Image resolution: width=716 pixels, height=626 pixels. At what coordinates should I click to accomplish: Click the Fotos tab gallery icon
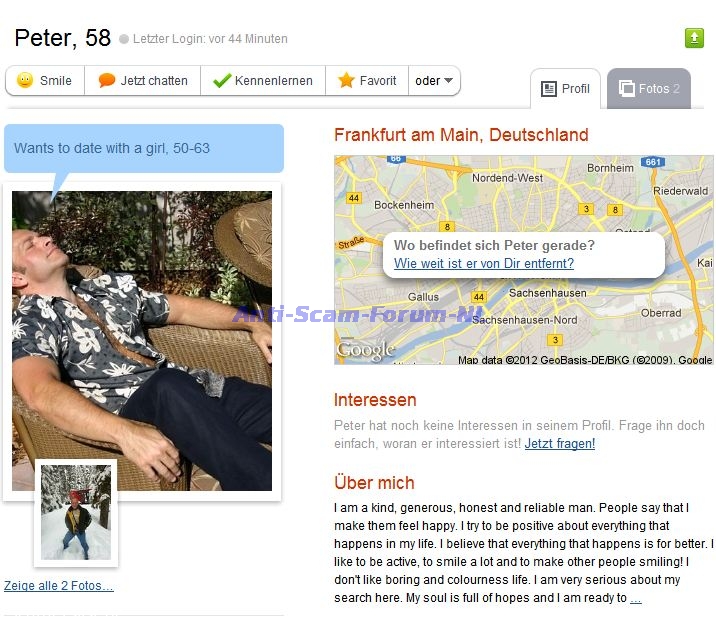pyautogui.click(x=626, y=88)
